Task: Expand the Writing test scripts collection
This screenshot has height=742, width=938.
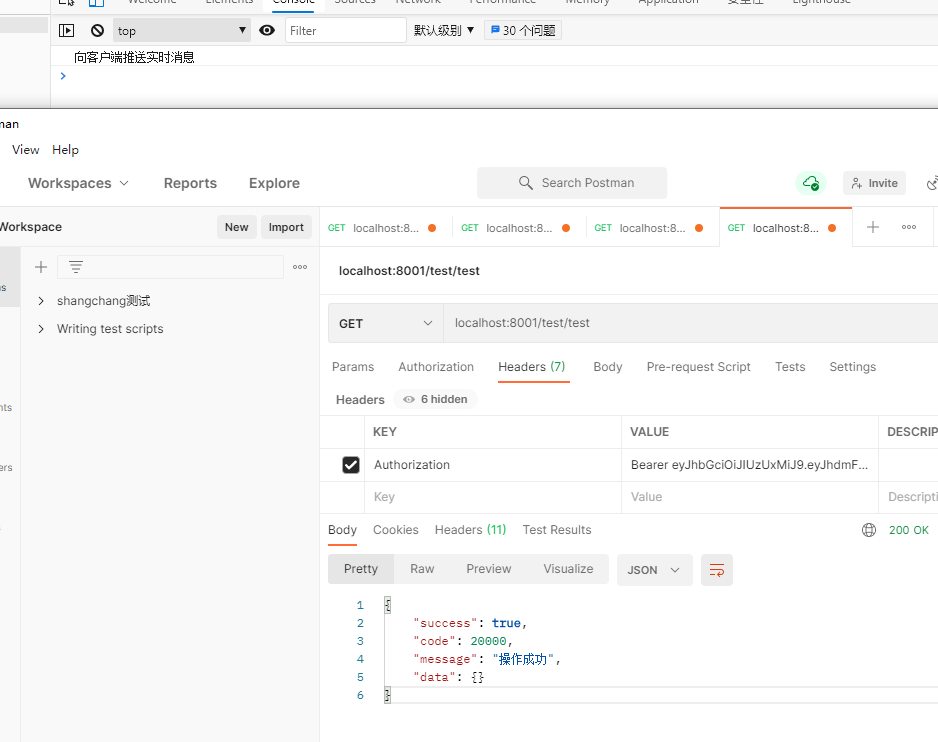Action: point(41,329)
